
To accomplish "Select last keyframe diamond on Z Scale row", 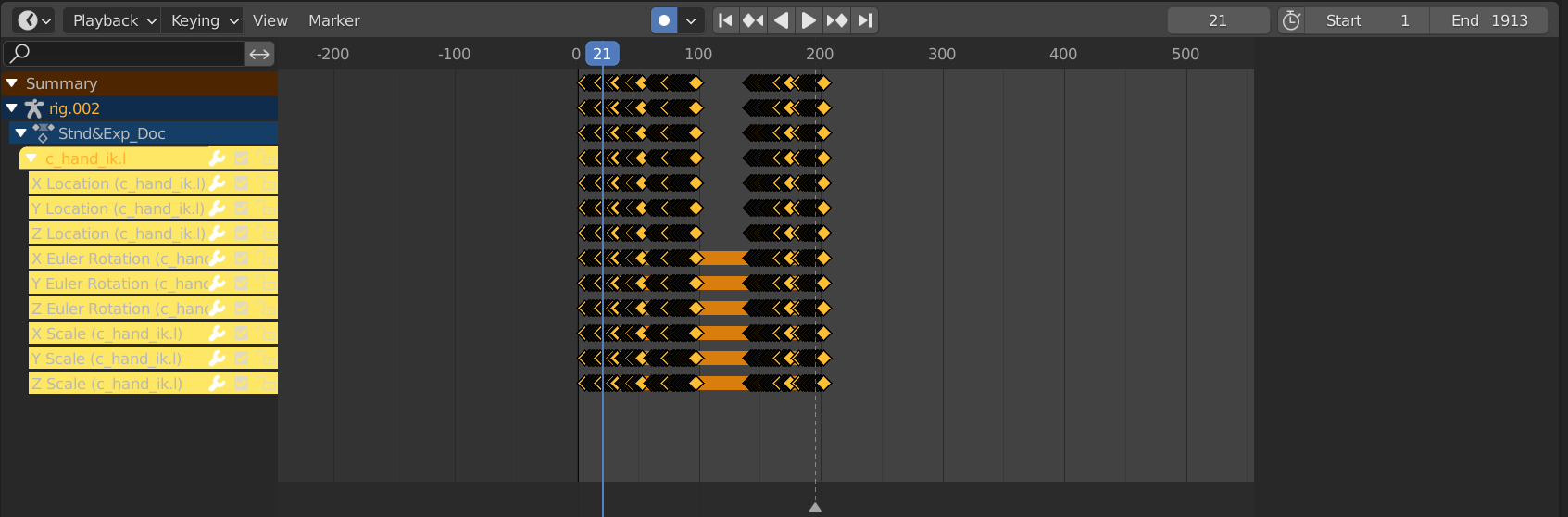I will pos(824,384).
